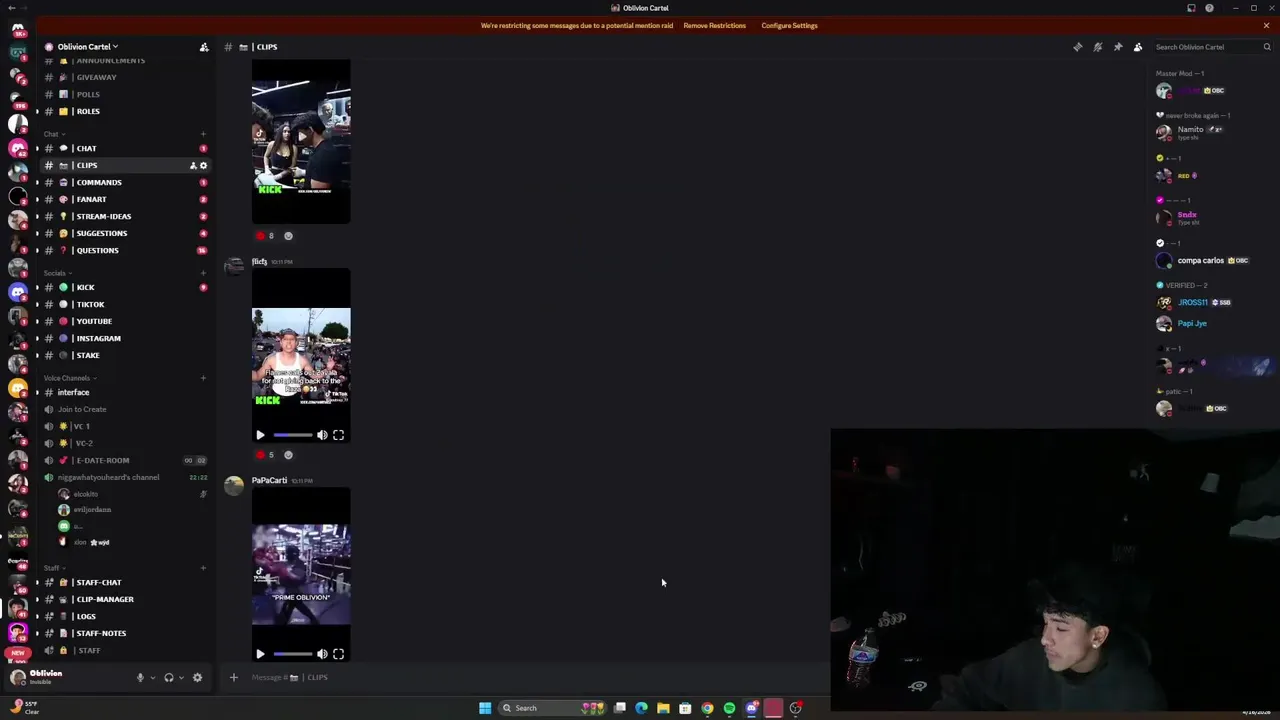This screenshot has width=1280, height=720.
Task: Open the FANART channel
Action: pyautogui.click(x=125, y=199)
